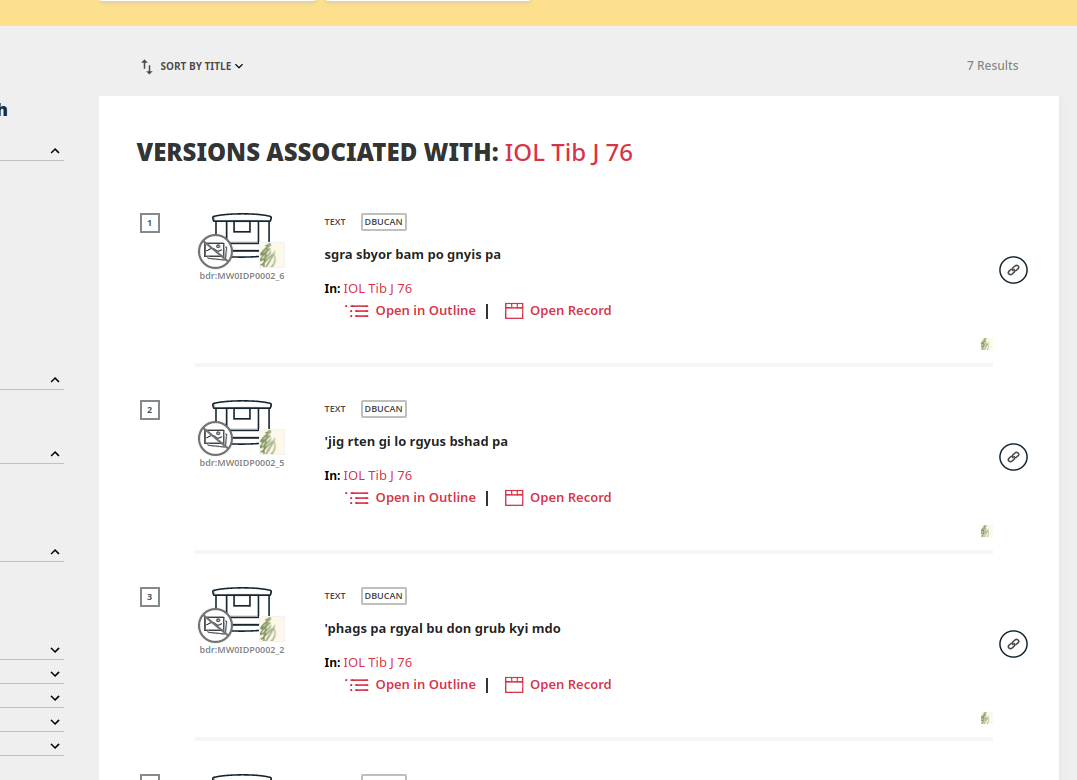Expand the bottom sidebar filter section
Screen dimensions: 1077x780
pos(55,745)
